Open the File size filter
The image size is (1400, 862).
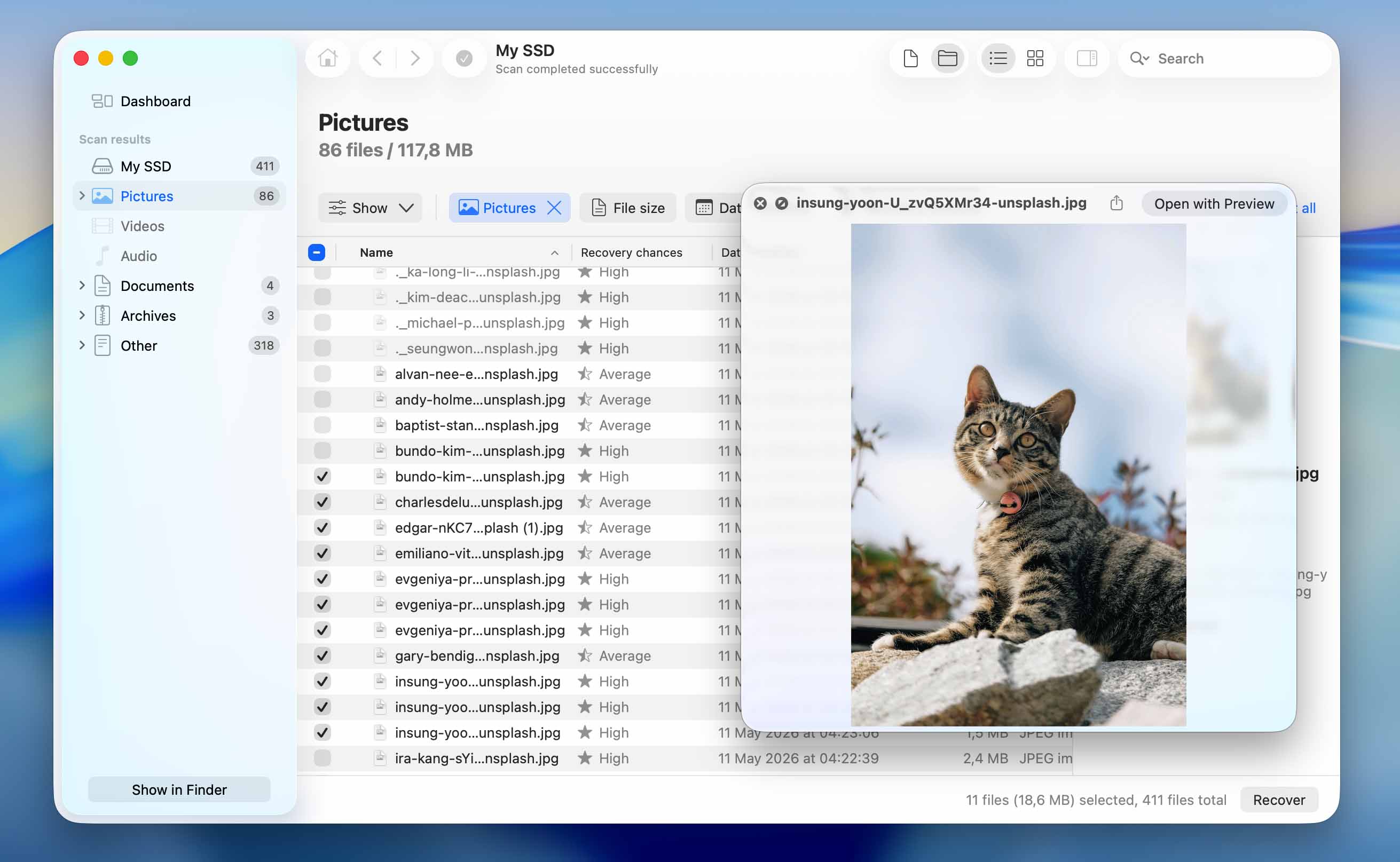pyautogui.click(x=628, y=208)
